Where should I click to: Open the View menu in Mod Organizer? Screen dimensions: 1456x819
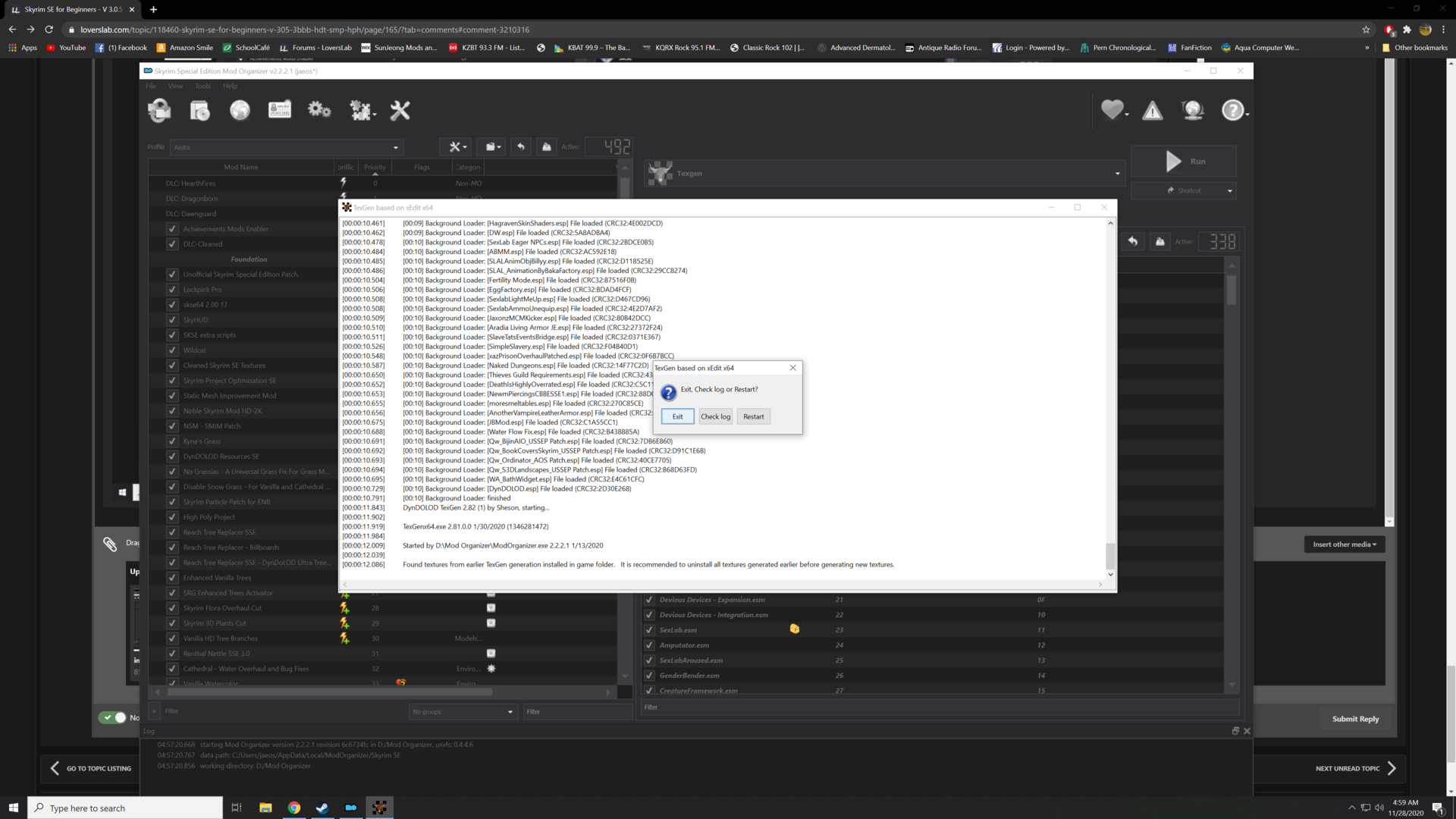pyautogui.click(x=175, y=86)
